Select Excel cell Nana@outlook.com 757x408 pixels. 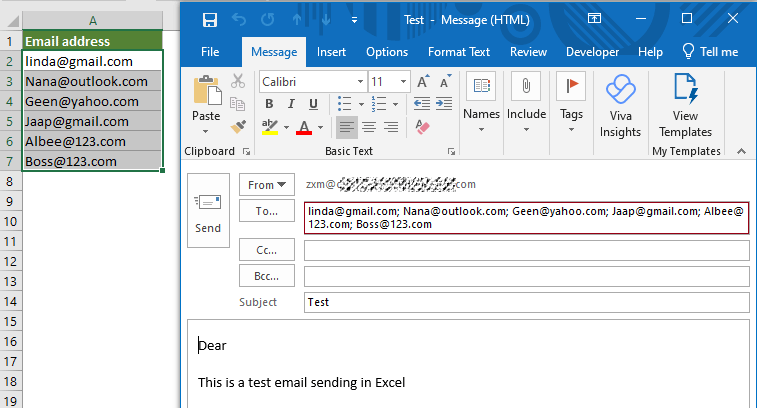tap(92, 81)
